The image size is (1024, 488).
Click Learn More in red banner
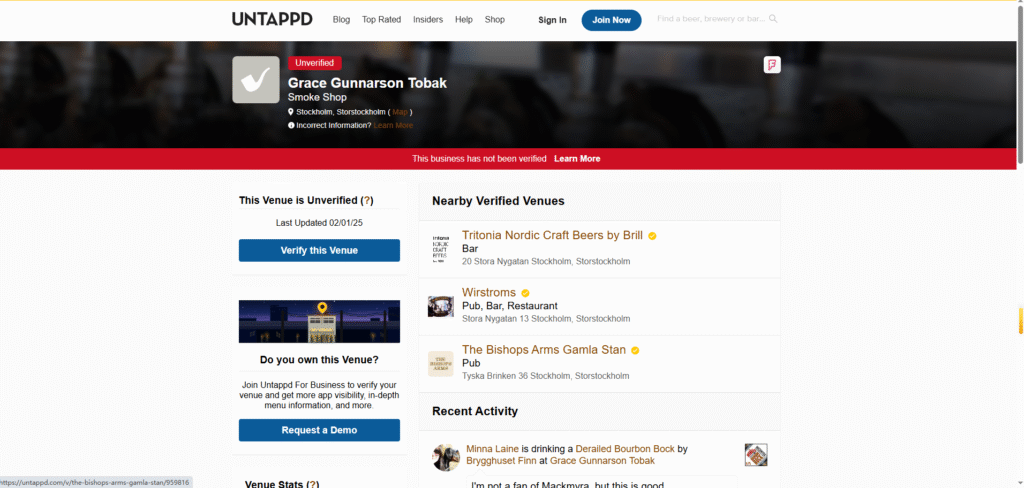(577, 159)
